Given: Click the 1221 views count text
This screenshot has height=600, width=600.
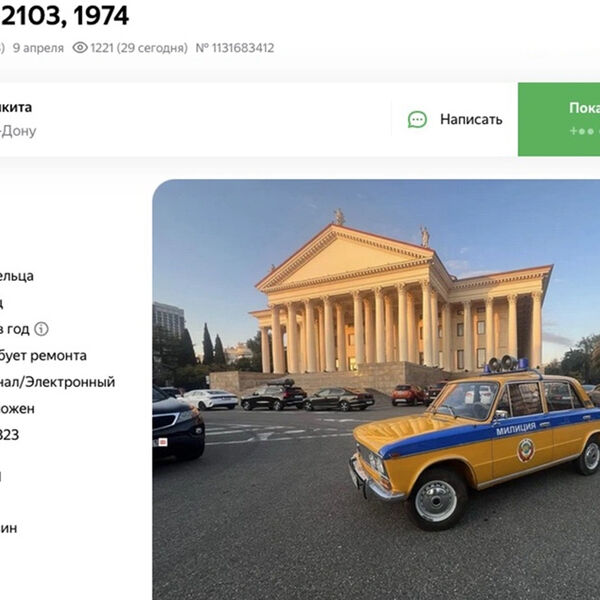Looking at the screenshot, I should tap(139, 48).
